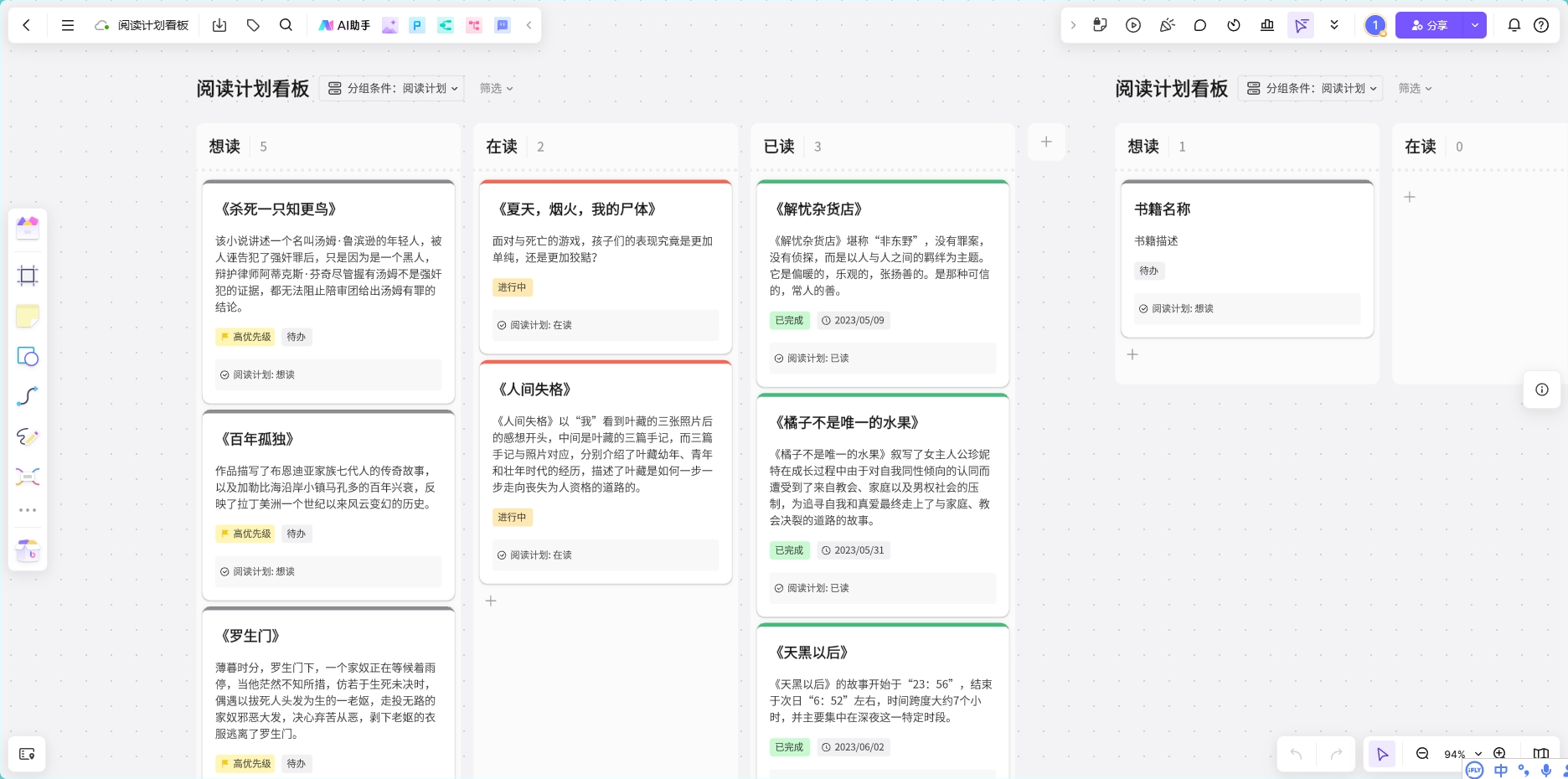The height and width of the screenshot is (779, 1568).
Task: Open the voting bar chart icon
Action: point(1267,25)
